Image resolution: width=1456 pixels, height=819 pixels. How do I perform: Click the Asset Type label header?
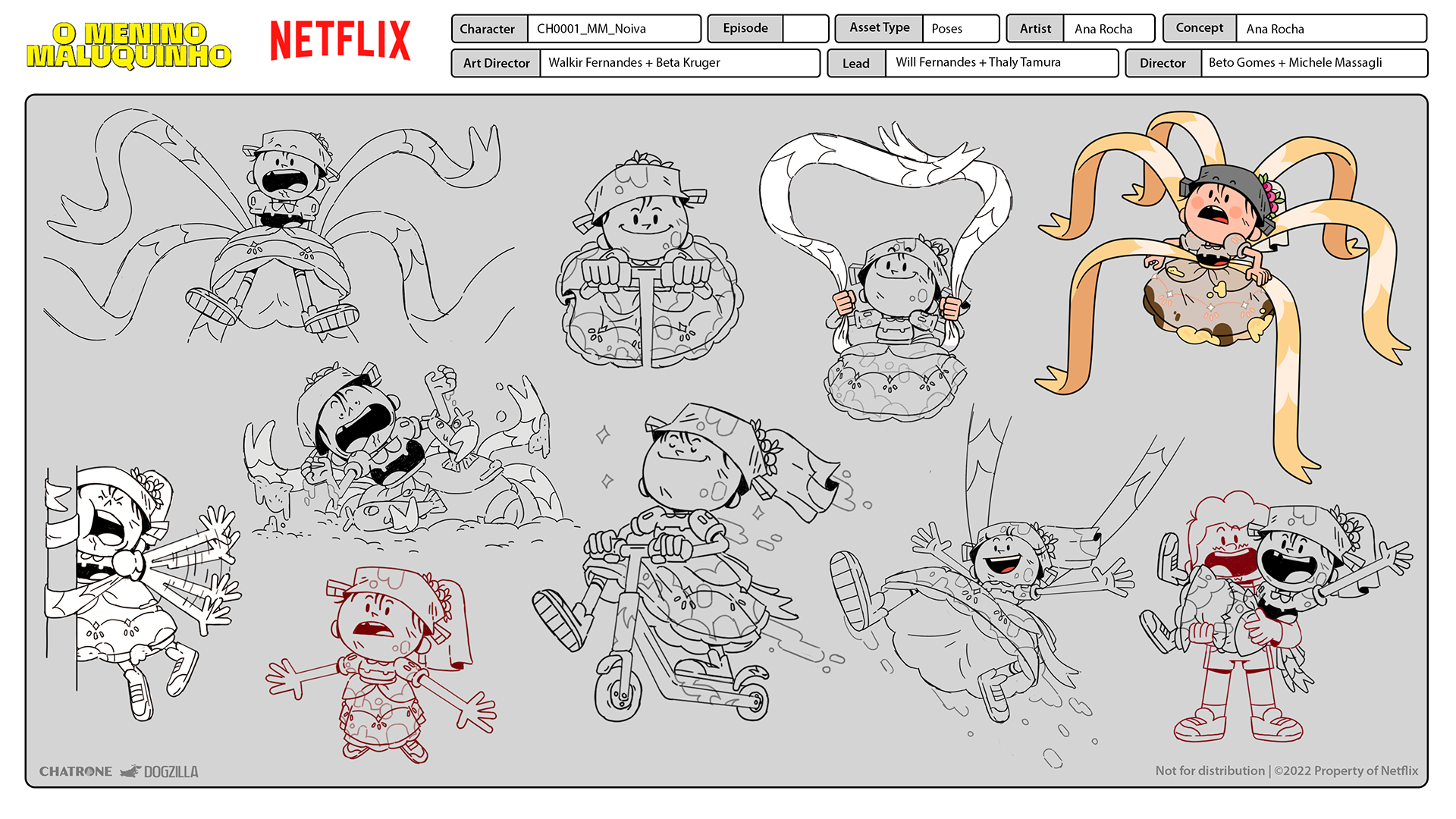[x=879, y=27]
